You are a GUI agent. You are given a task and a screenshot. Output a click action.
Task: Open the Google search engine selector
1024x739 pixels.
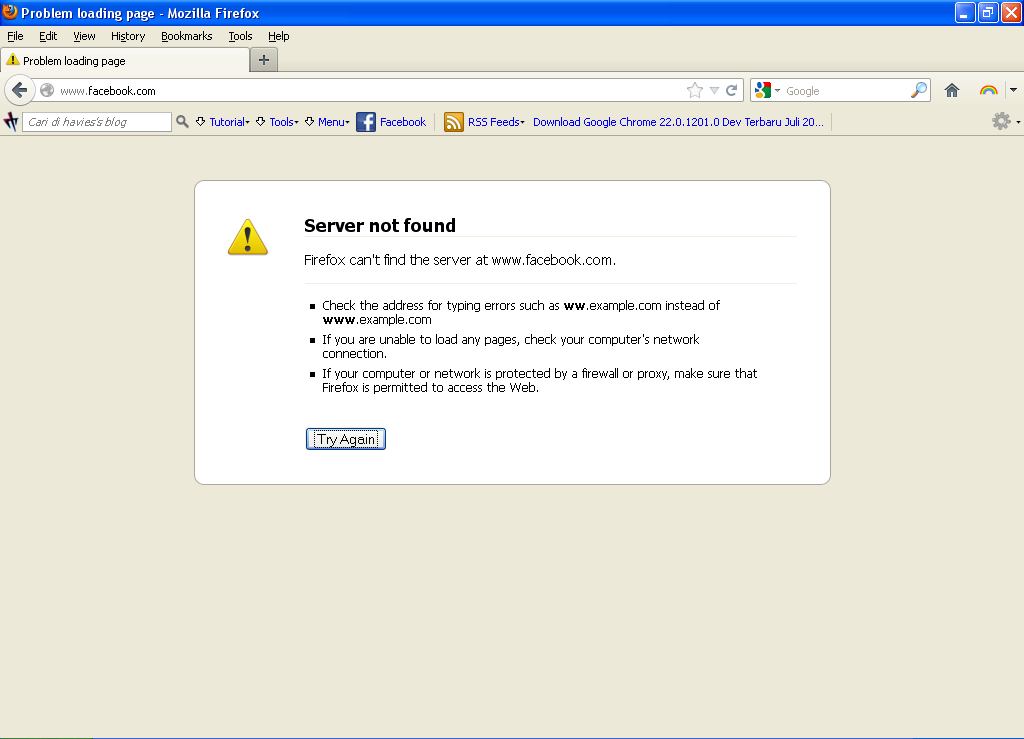pyautogui.click(x=767, y=90)
